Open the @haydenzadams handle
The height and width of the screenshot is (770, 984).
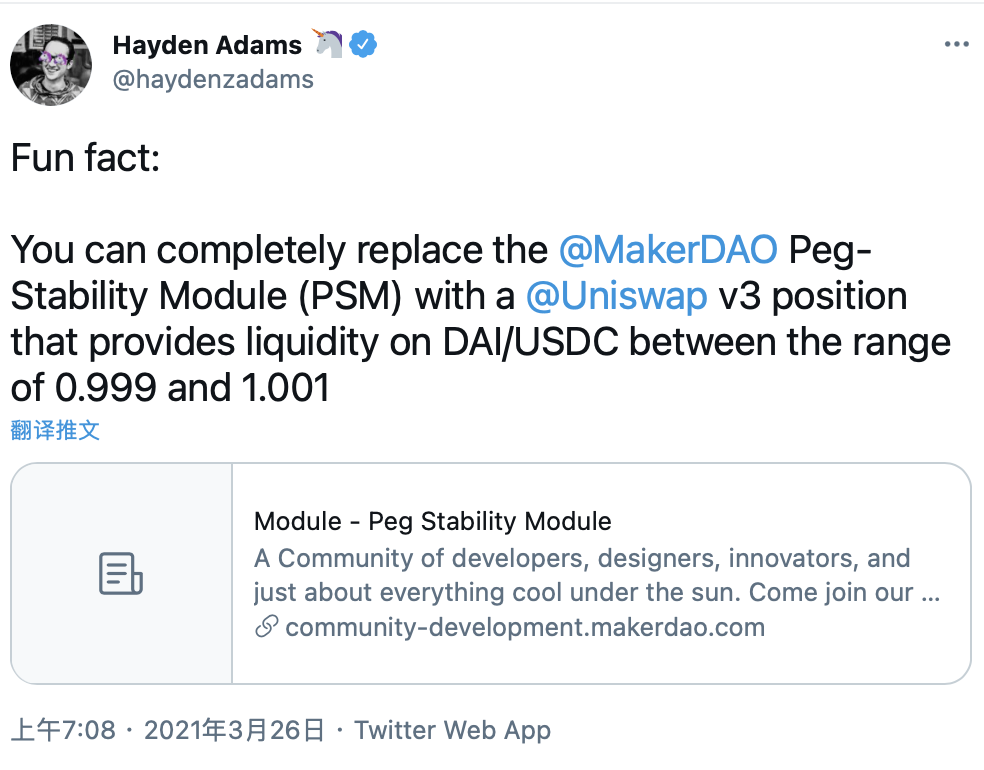tap(213, 80)
